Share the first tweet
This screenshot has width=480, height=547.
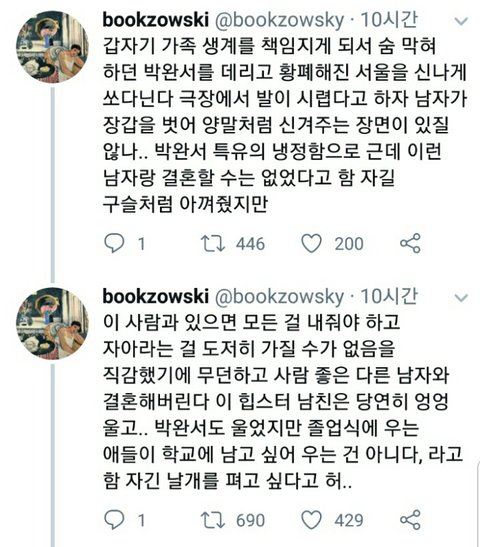[410, 243]
